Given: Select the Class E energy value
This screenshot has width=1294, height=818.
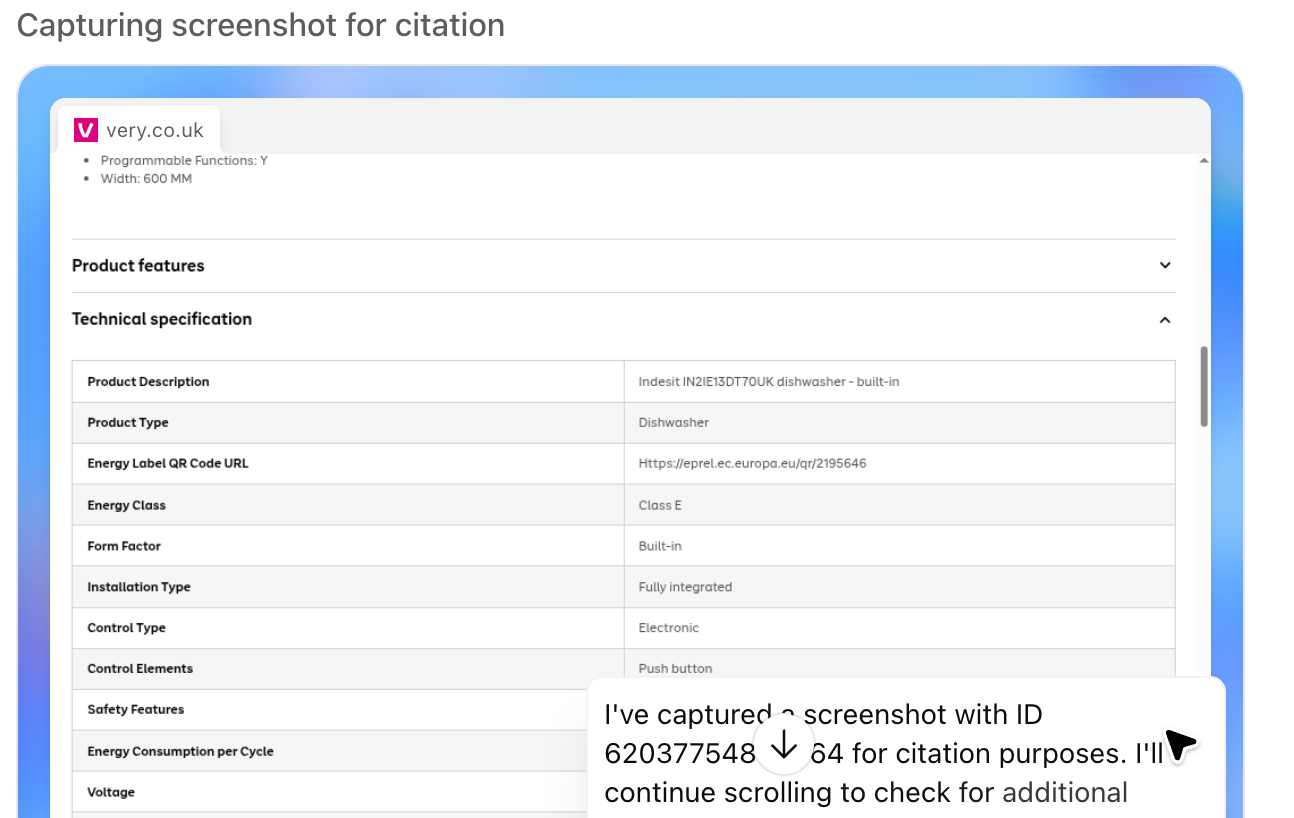Looking at the screenshot, I should [660, 505].
